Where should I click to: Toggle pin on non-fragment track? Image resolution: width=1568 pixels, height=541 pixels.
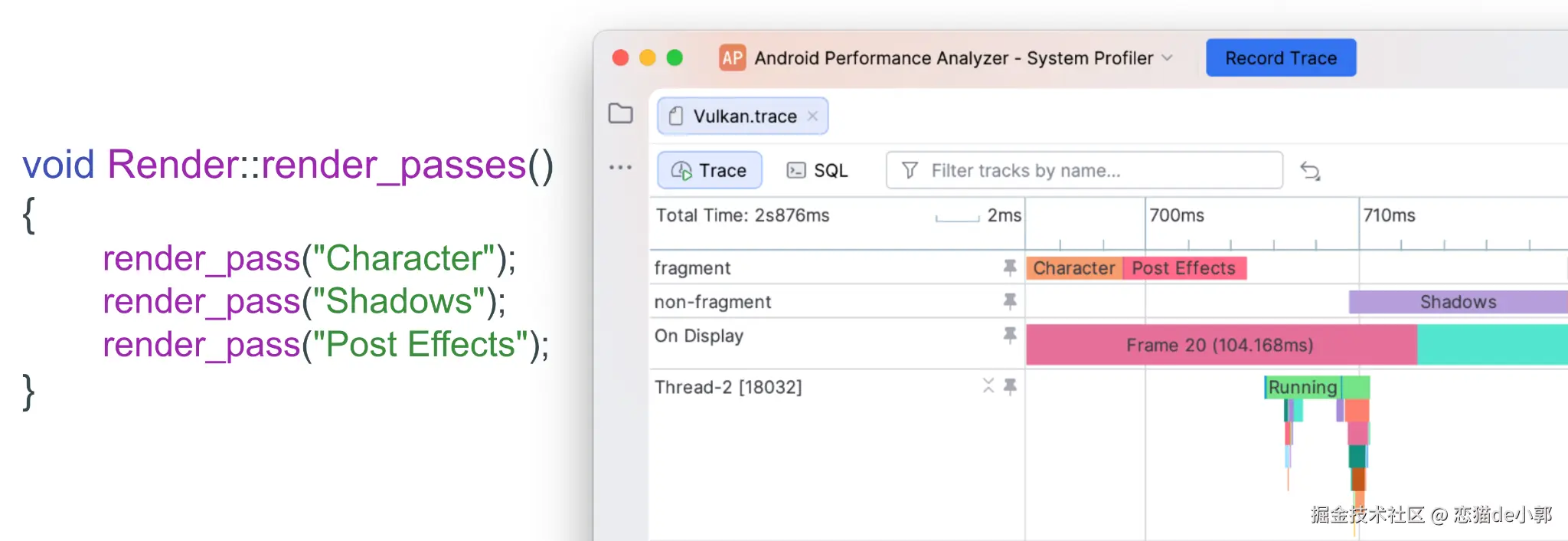tap(1010, 301)
